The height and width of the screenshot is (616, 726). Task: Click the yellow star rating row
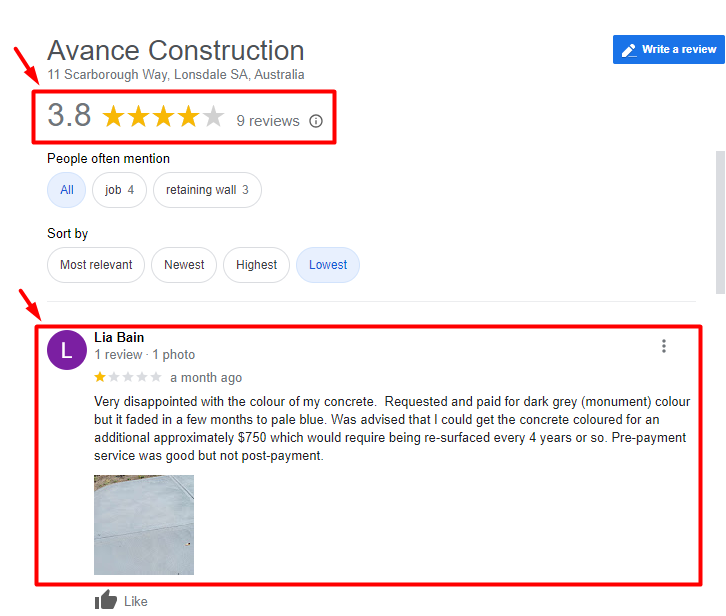tap(163, 116)
